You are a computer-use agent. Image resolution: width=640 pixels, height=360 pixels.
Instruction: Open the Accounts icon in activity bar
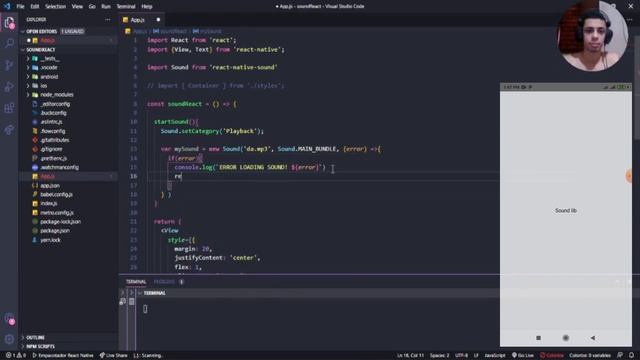tap(9, 319)
